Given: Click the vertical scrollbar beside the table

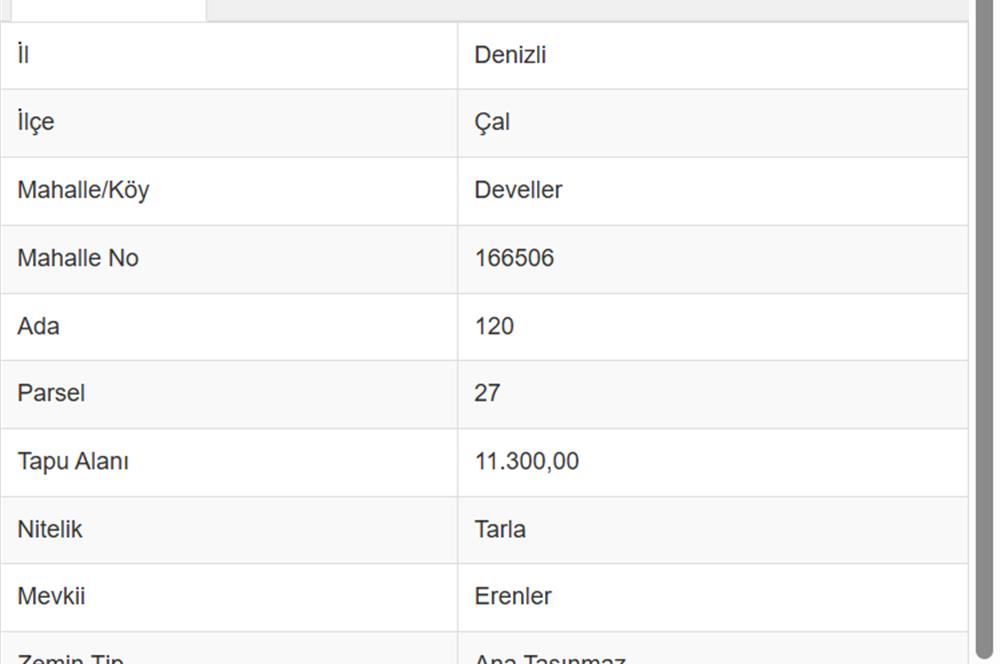Looking at the screenshot, I should pos(983,330).
